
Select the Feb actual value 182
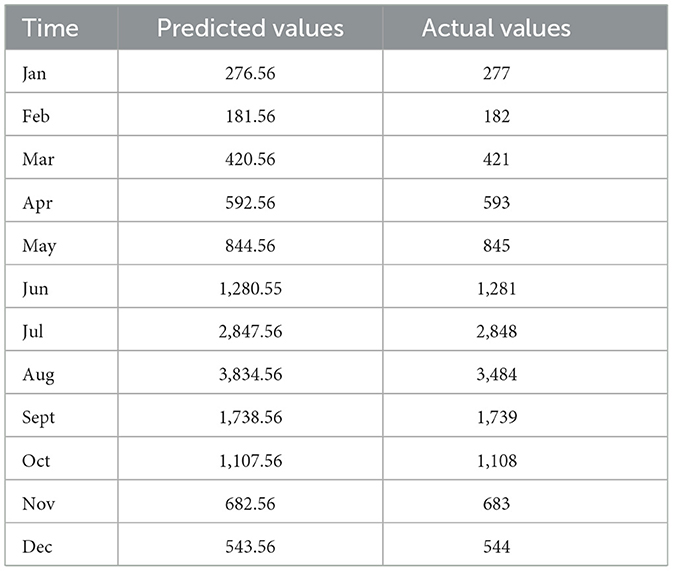tap(496, 117)
